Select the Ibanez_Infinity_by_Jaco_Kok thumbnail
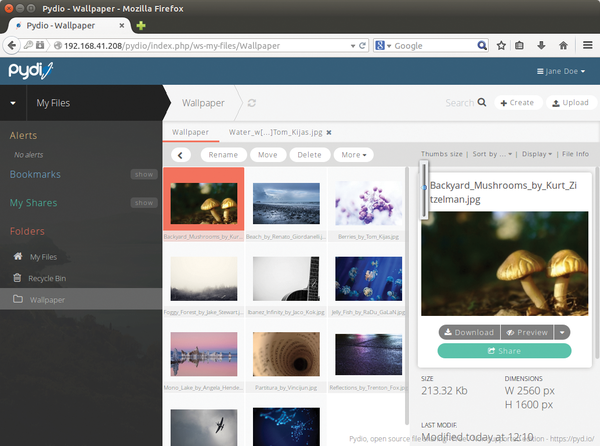 286,279
